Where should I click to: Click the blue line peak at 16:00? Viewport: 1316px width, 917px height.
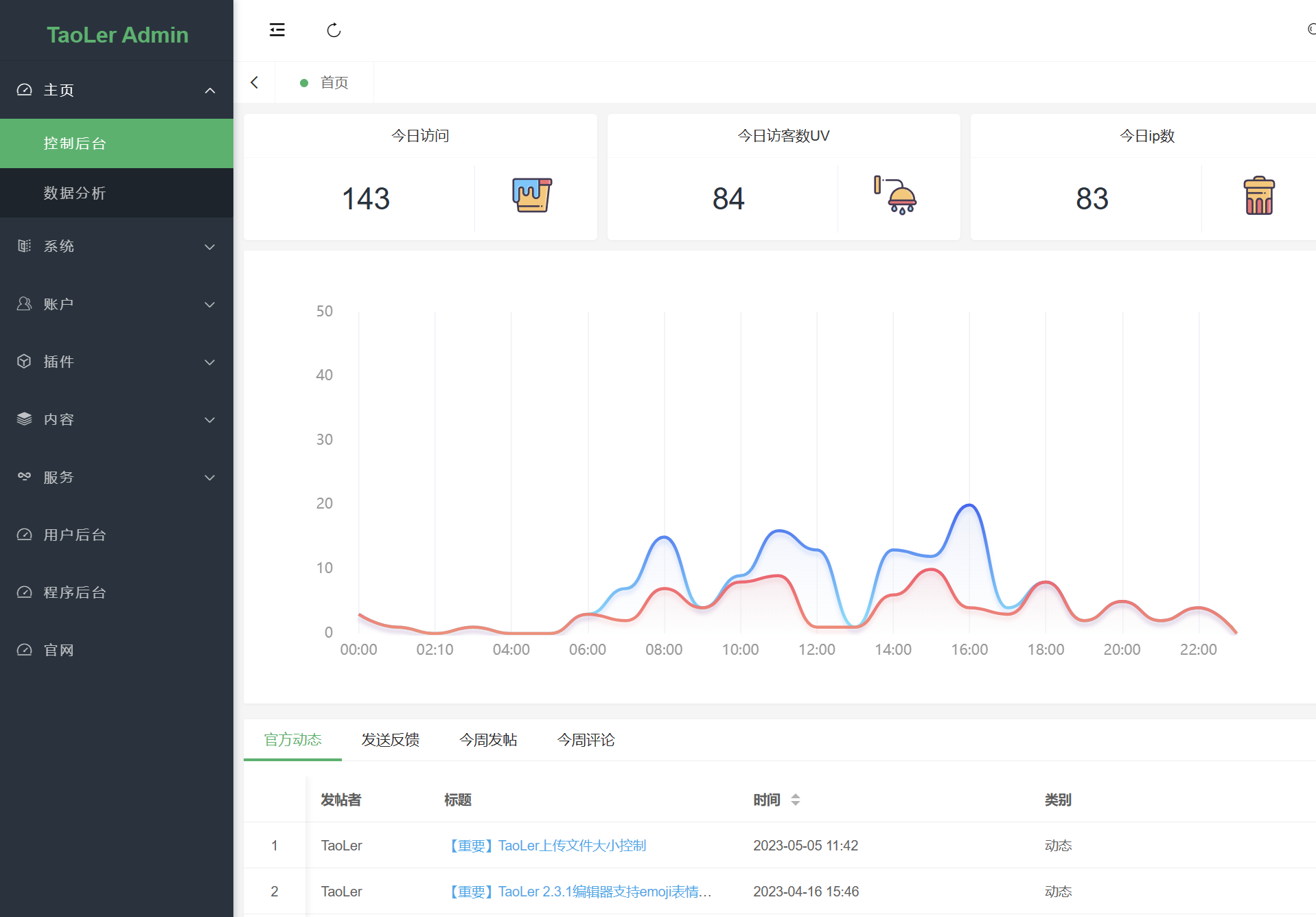point(969,506)
